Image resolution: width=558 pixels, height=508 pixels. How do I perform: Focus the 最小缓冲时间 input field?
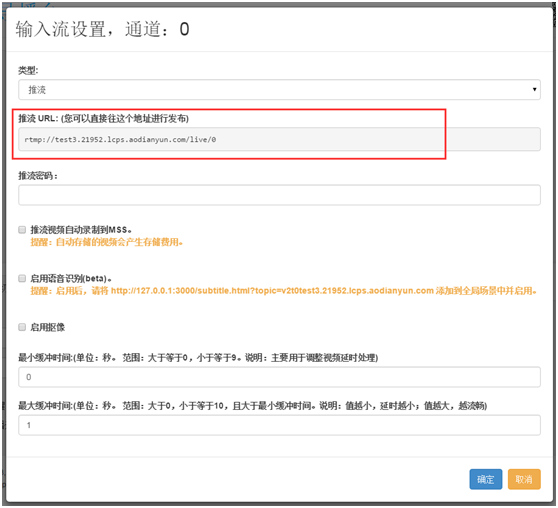279,377
